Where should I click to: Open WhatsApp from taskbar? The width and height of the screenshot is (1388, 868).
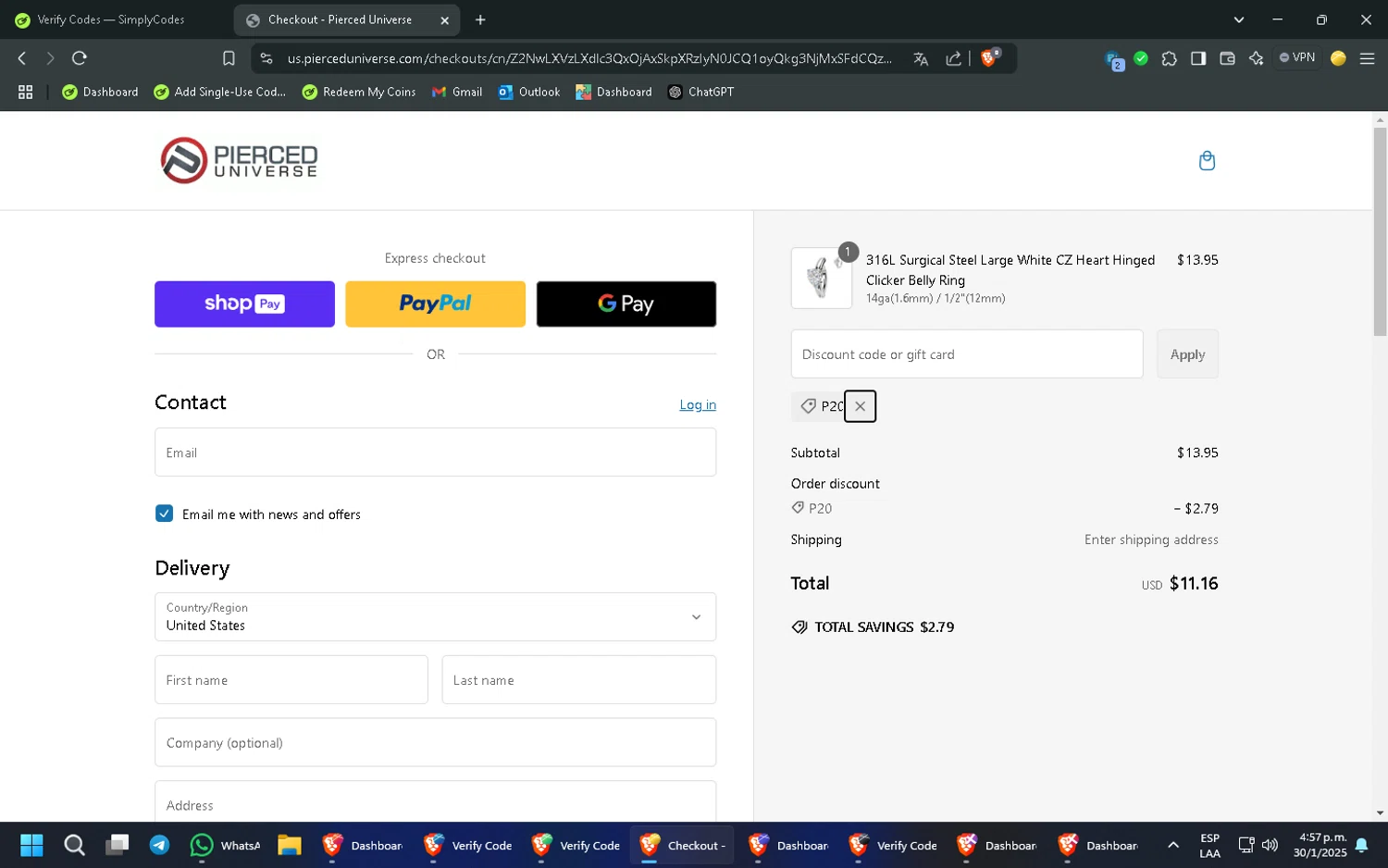(x=225, y=845)
